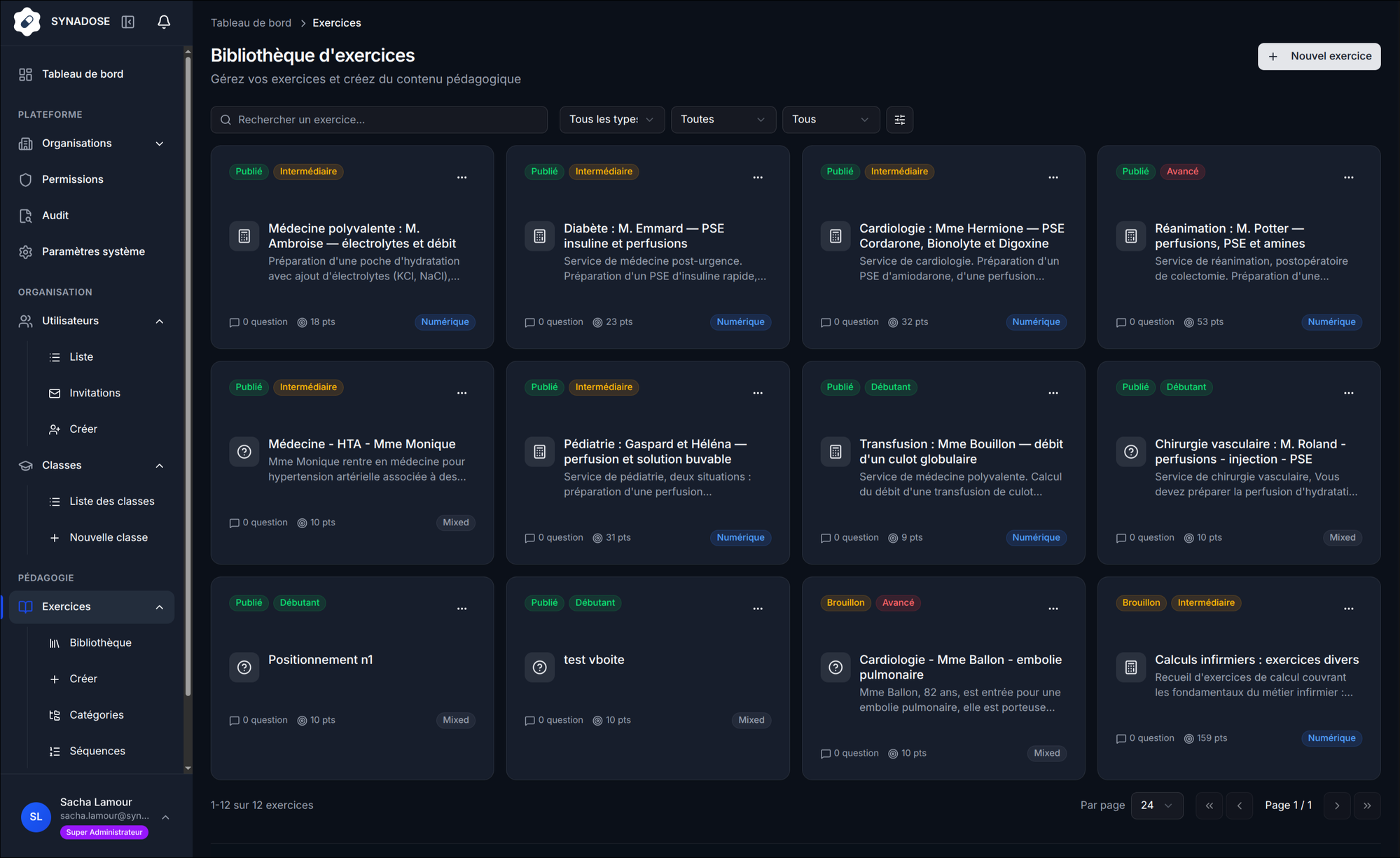Go to next page arrow
This screenshot has width=1400, height=858.
click(x=1337, y=805)
